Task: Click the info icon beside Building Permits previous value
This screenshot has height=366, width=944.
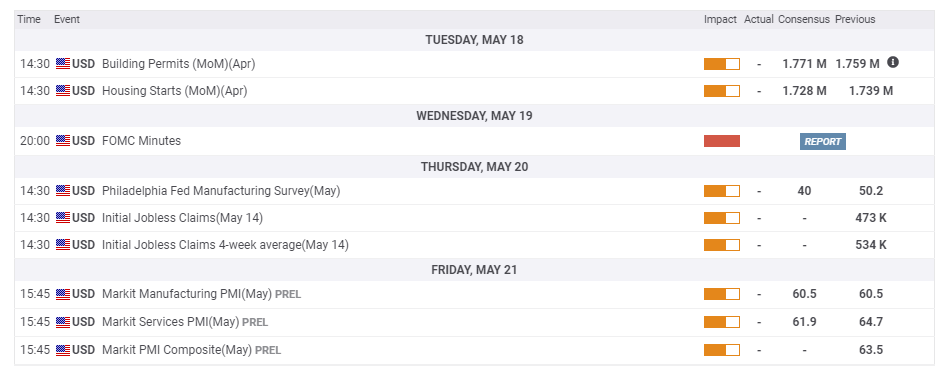Action: tap(893, 62)
